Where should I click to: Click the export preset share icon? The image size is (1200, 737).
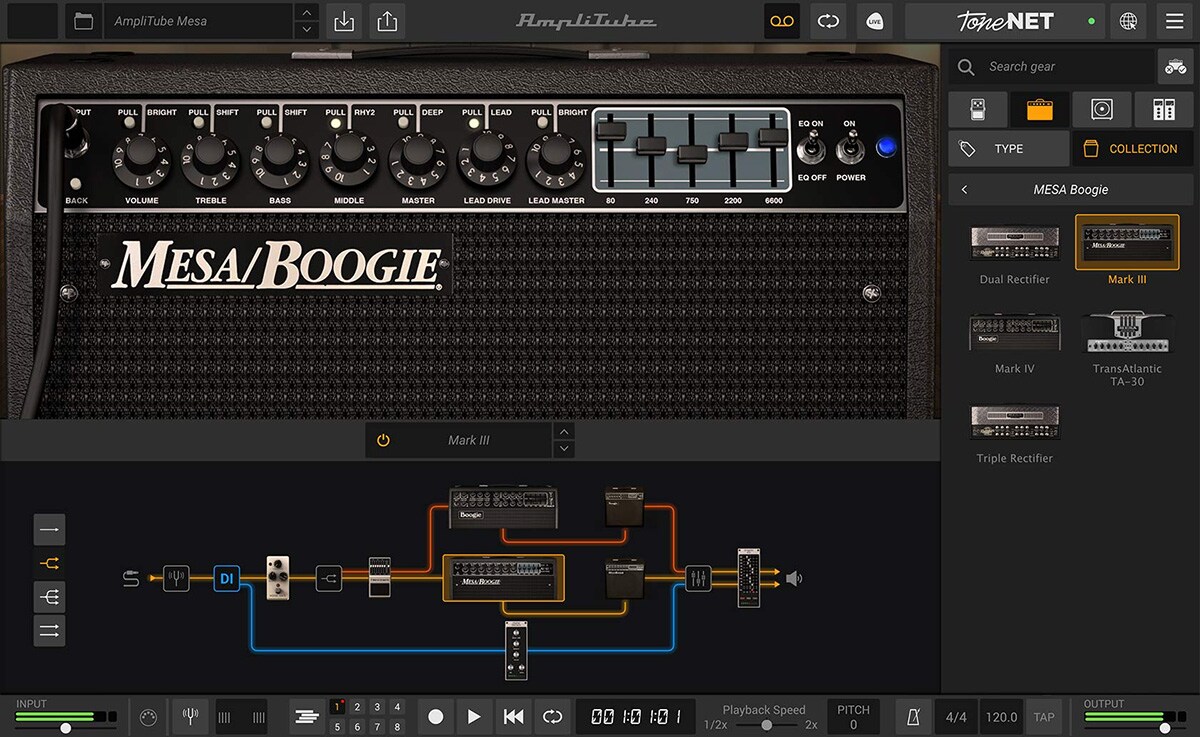387,21
